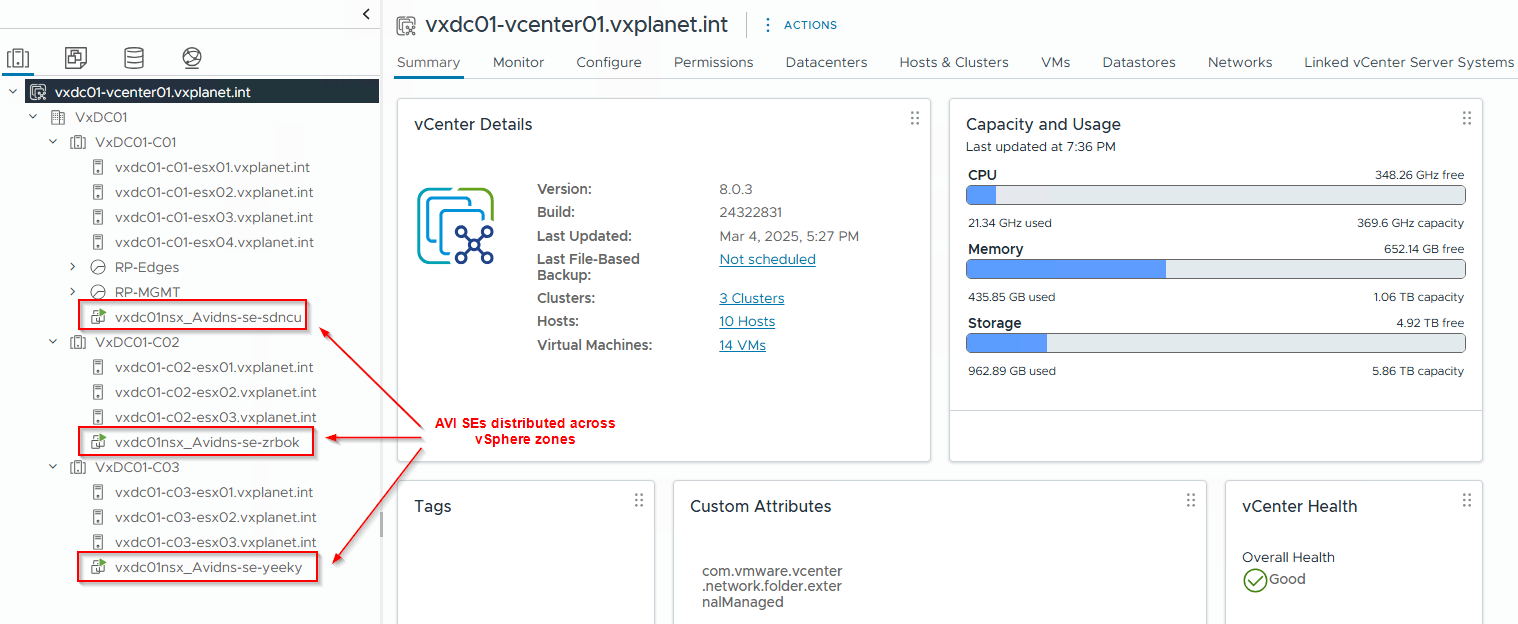Click the CPU usage bar
This screenshot has height=624, width=1518.
tap(1215, 195)
